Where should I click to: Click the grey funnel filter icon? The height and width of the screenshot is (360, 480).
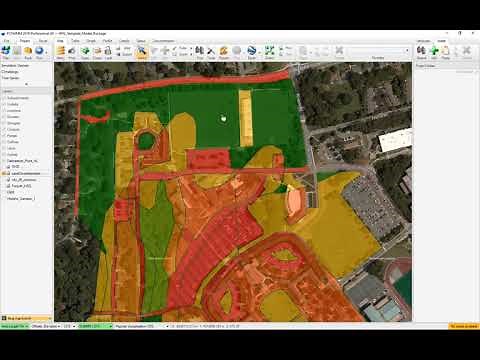(x=154, y=51)
